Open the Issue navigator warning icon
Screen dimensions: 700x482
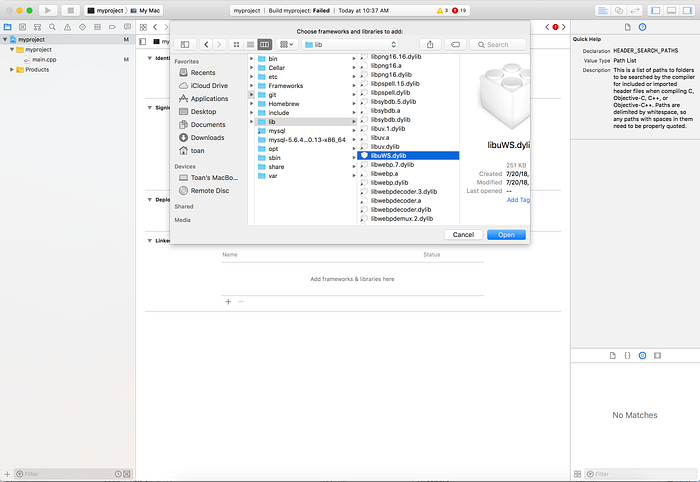pyautogui.click(x=67, y=27)
